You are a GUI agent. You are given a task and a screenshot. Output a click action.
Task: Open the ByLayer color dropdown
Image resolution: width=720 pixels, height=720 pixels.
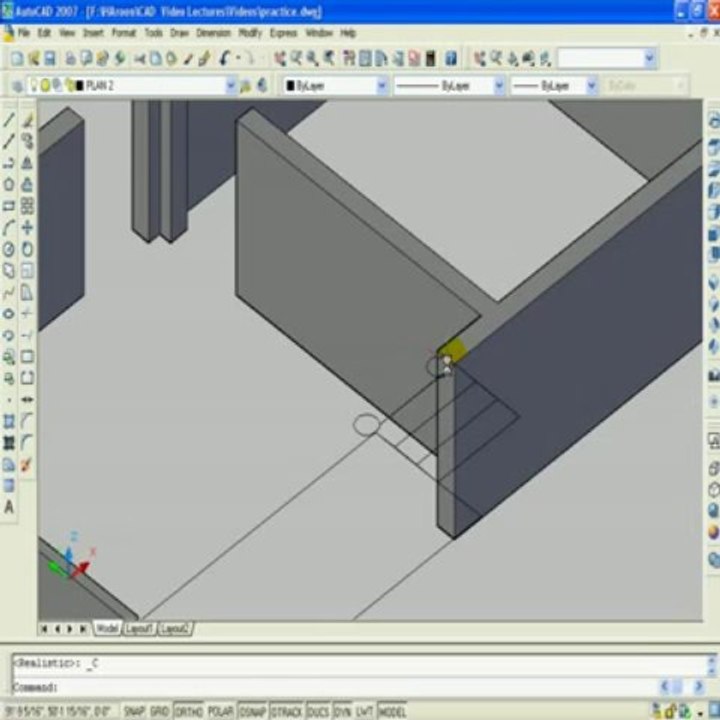[x=382, y=85]
